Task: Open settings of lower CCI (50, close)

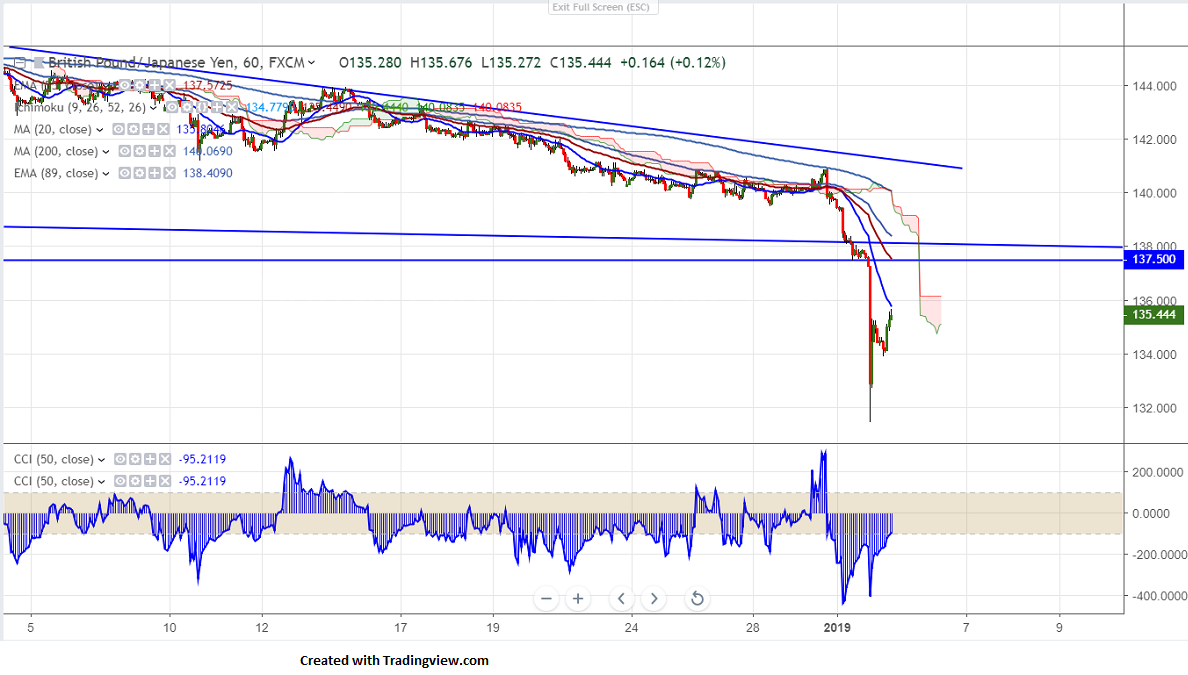Action: [x=135, y=481]
